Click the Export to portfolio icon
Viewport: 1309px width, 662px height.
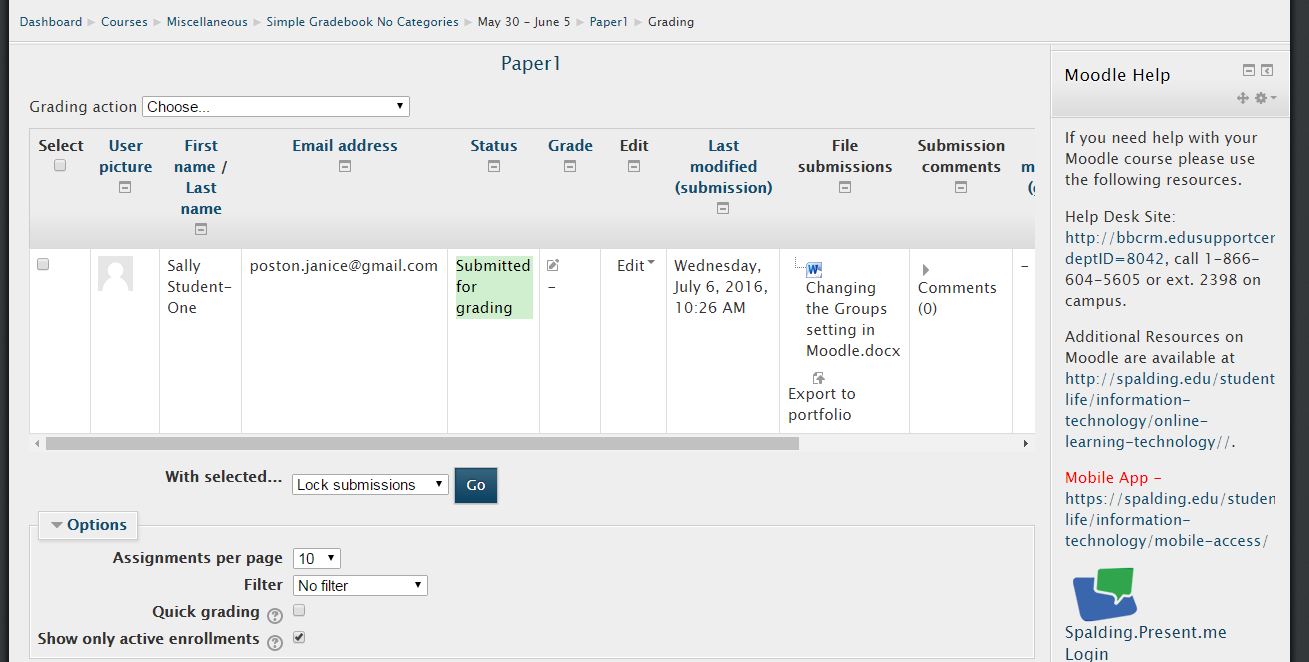click(x=819, y=377)
